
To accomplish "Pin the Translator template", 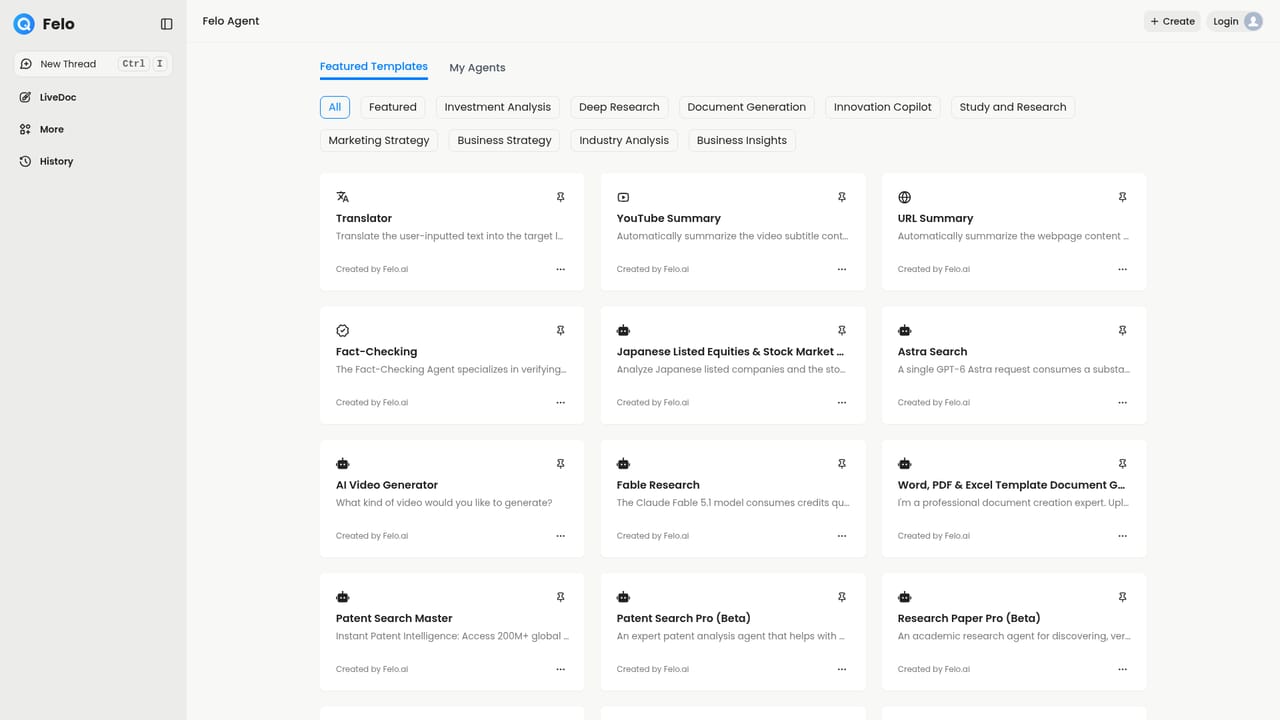I will (x=561, y=197).
